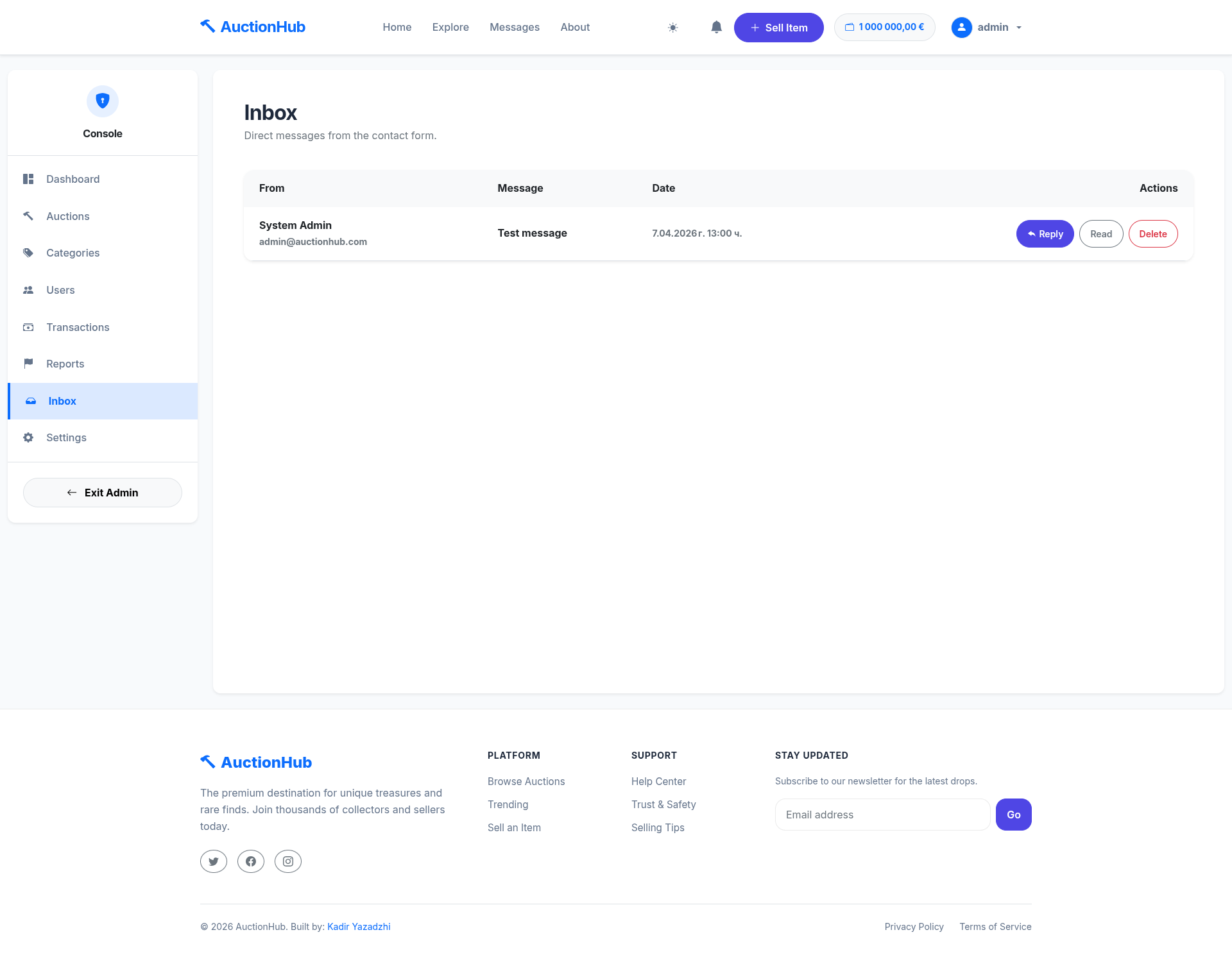Click the admin user avatar icon
The image size is (1232, 955).
tap(961, 27)
